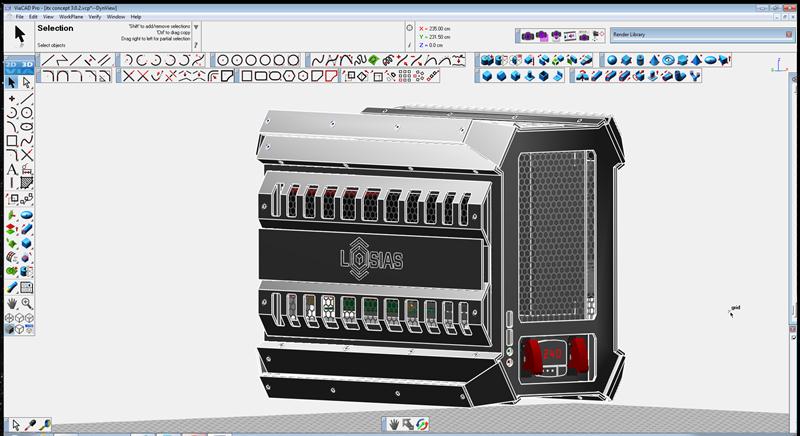Viewport: 800px width, 436px height.
Task: Switch to 2D mode toggle
Action: 12,65
